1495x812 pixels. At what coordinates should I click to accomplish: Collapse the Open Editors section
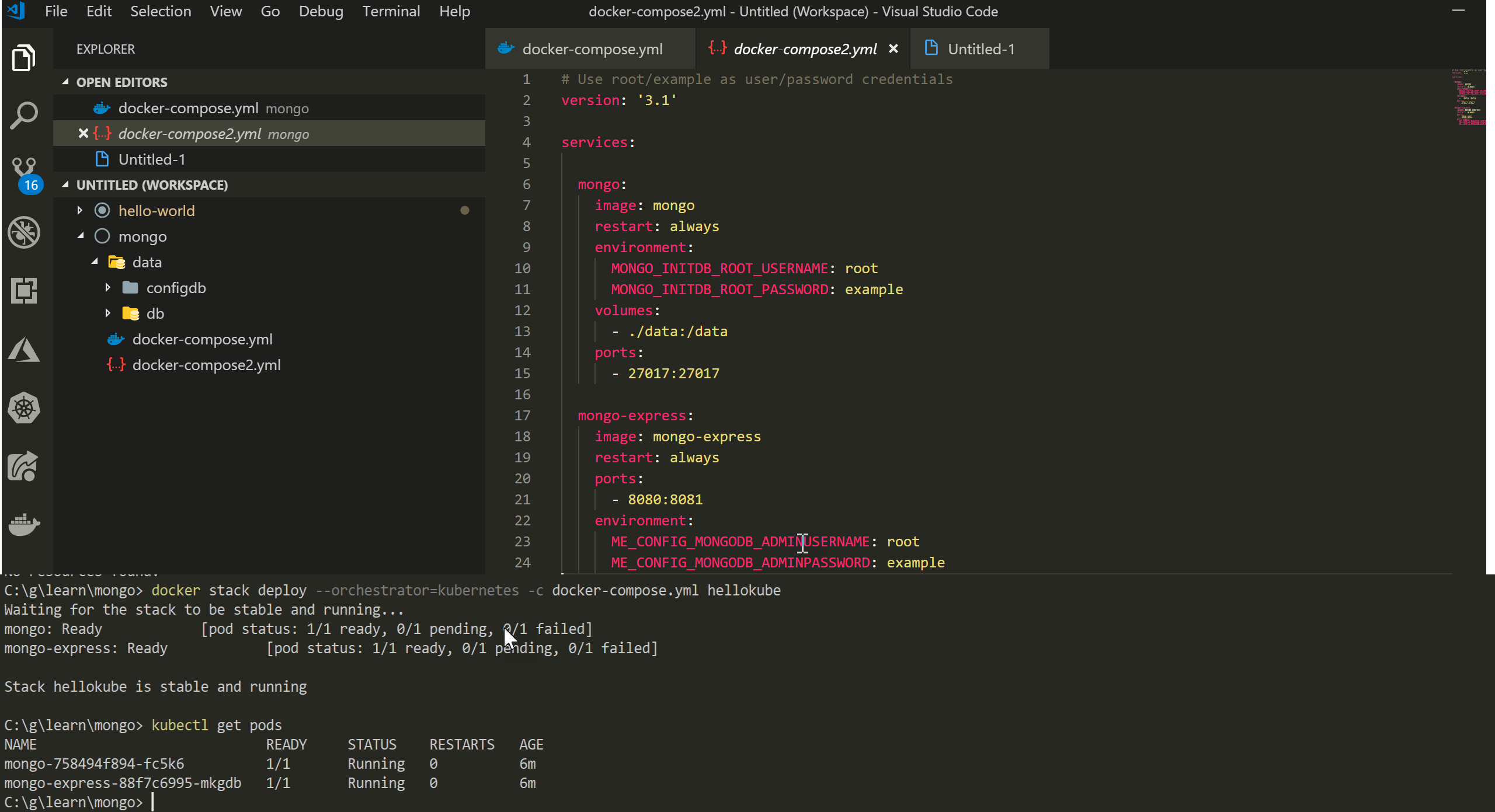65,82
